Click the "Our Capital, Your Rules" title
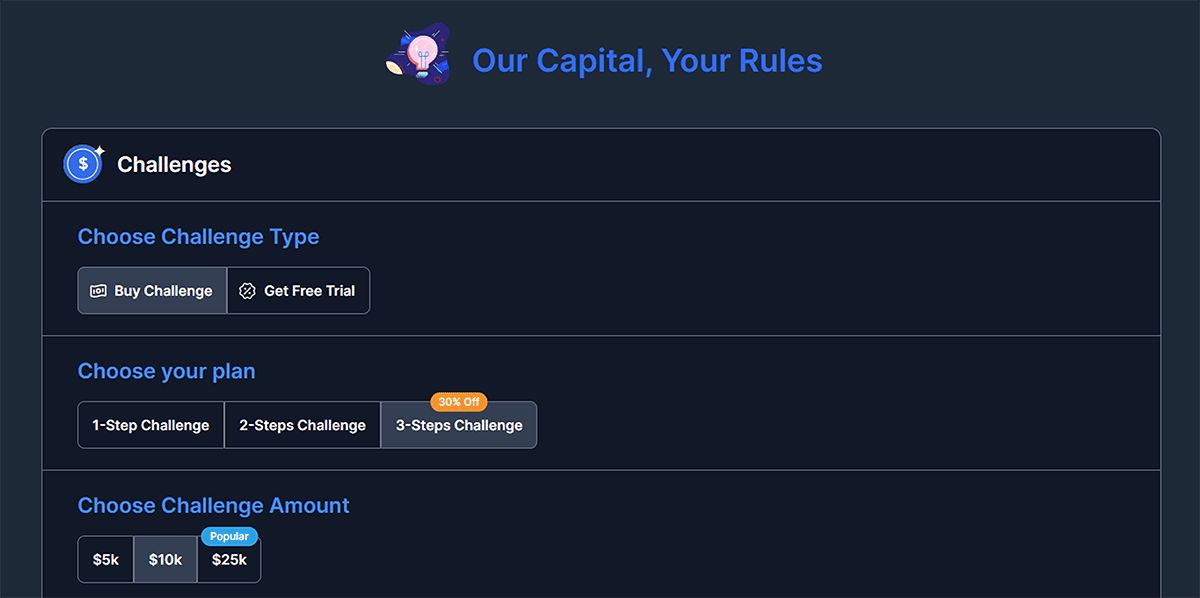1200x598 pixels. (x=647, y=61)
